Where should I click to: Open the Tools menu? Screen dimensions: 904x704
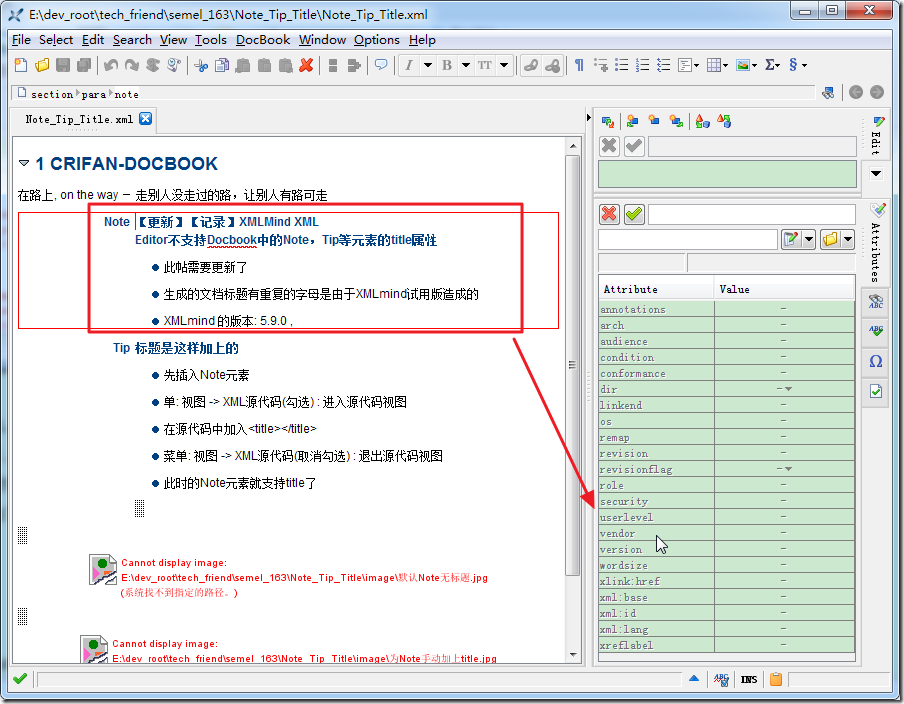[x=210, y=40]
